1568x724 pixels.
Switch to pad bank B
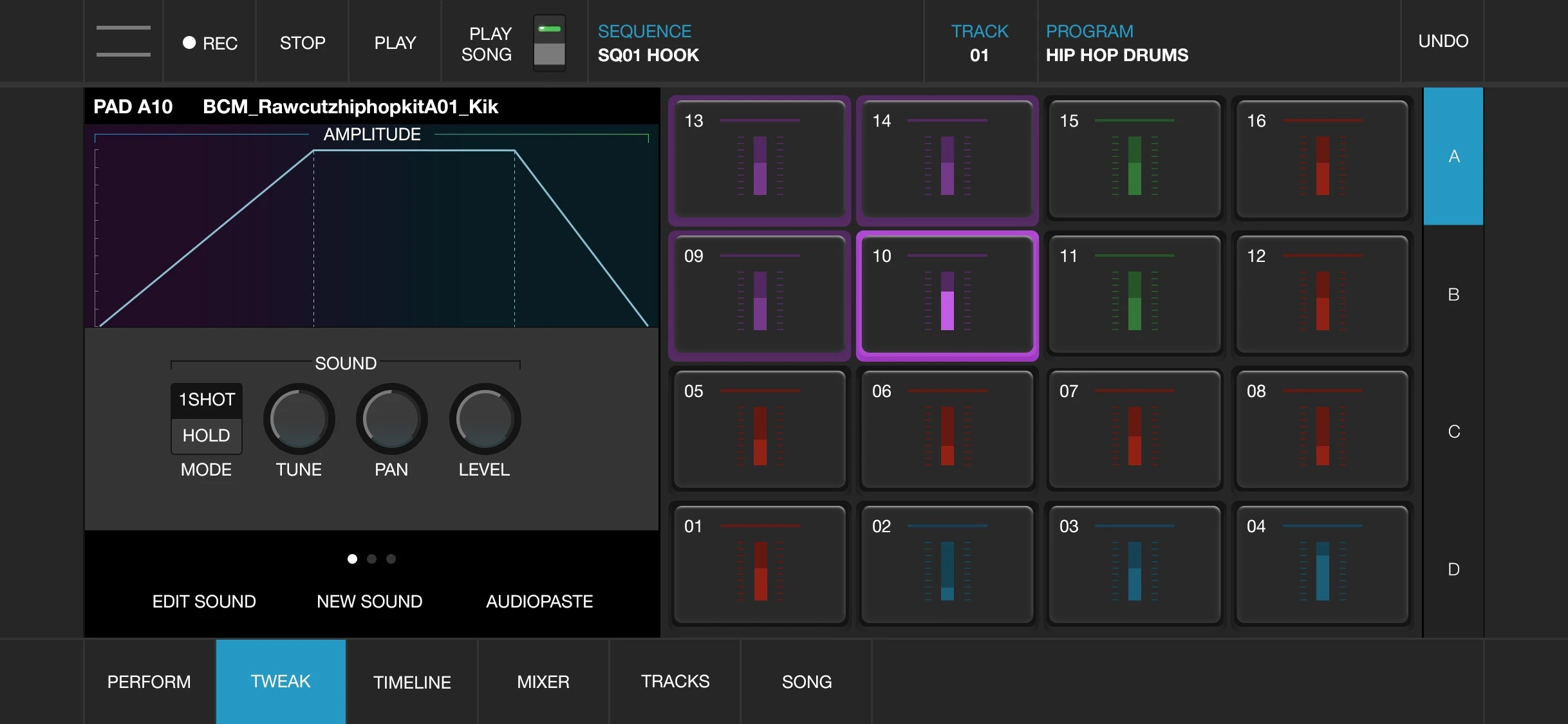(1453, 294)
